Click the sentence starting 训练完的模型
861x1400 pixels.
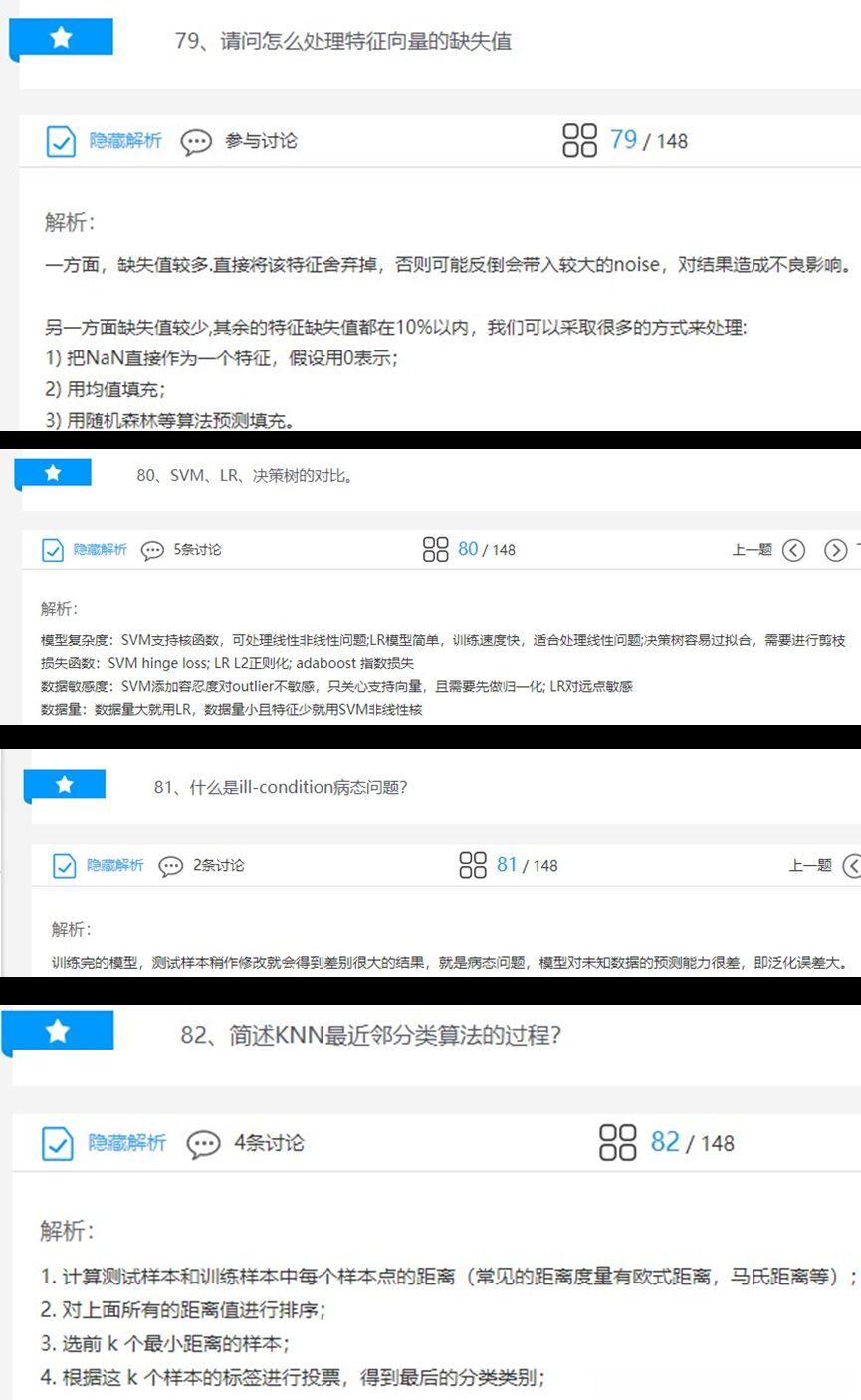click(x=451, y=963)
